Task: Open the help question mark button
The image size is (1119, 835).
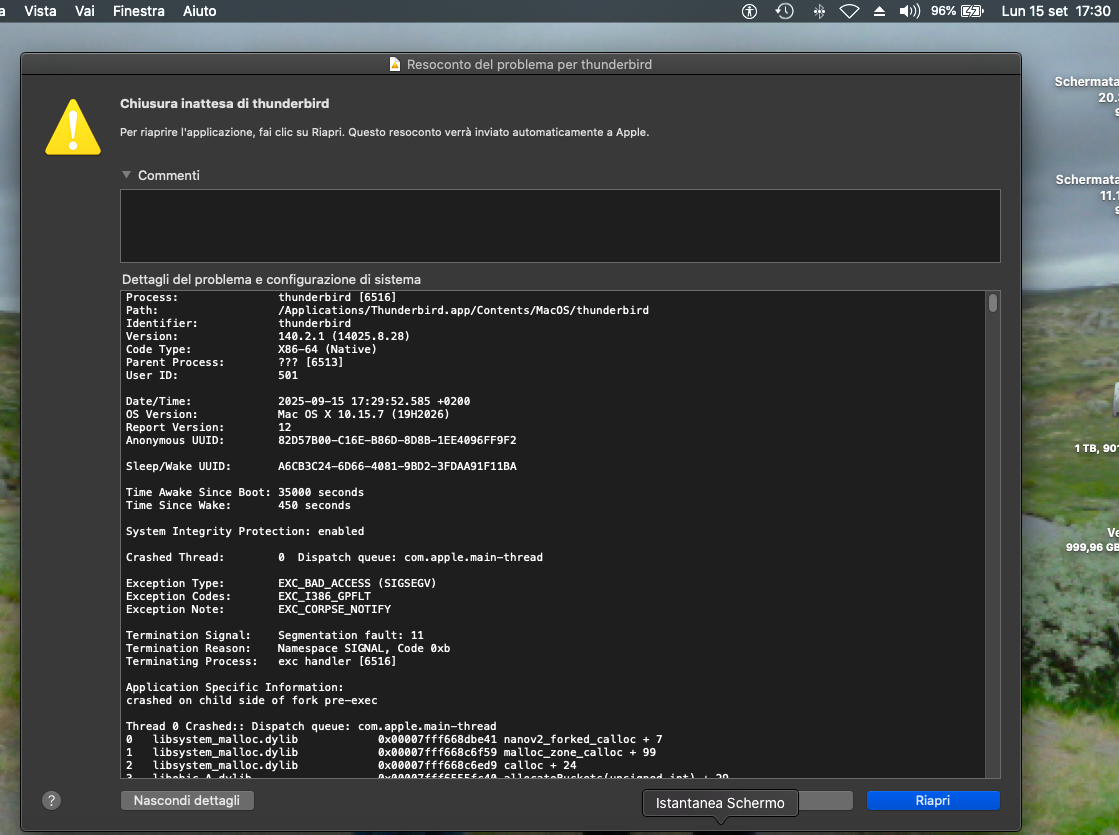Action: point(52,800)
